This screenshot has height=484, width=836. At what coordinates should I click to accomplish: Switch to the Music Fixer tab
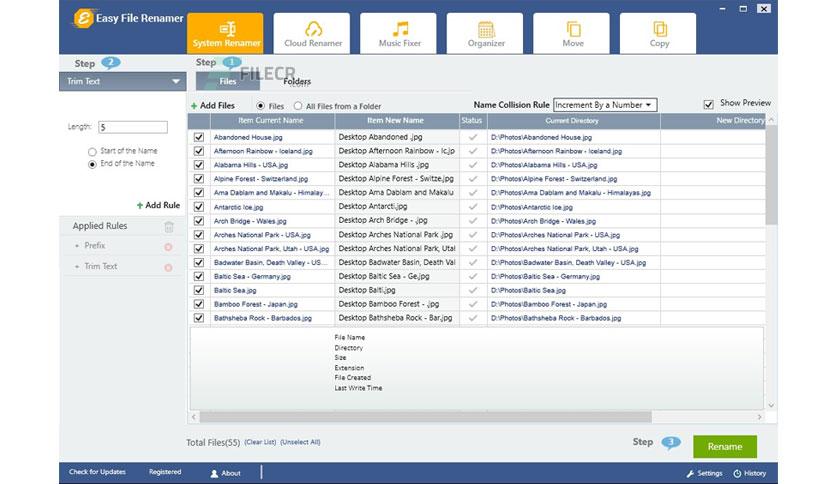point(399,34)
